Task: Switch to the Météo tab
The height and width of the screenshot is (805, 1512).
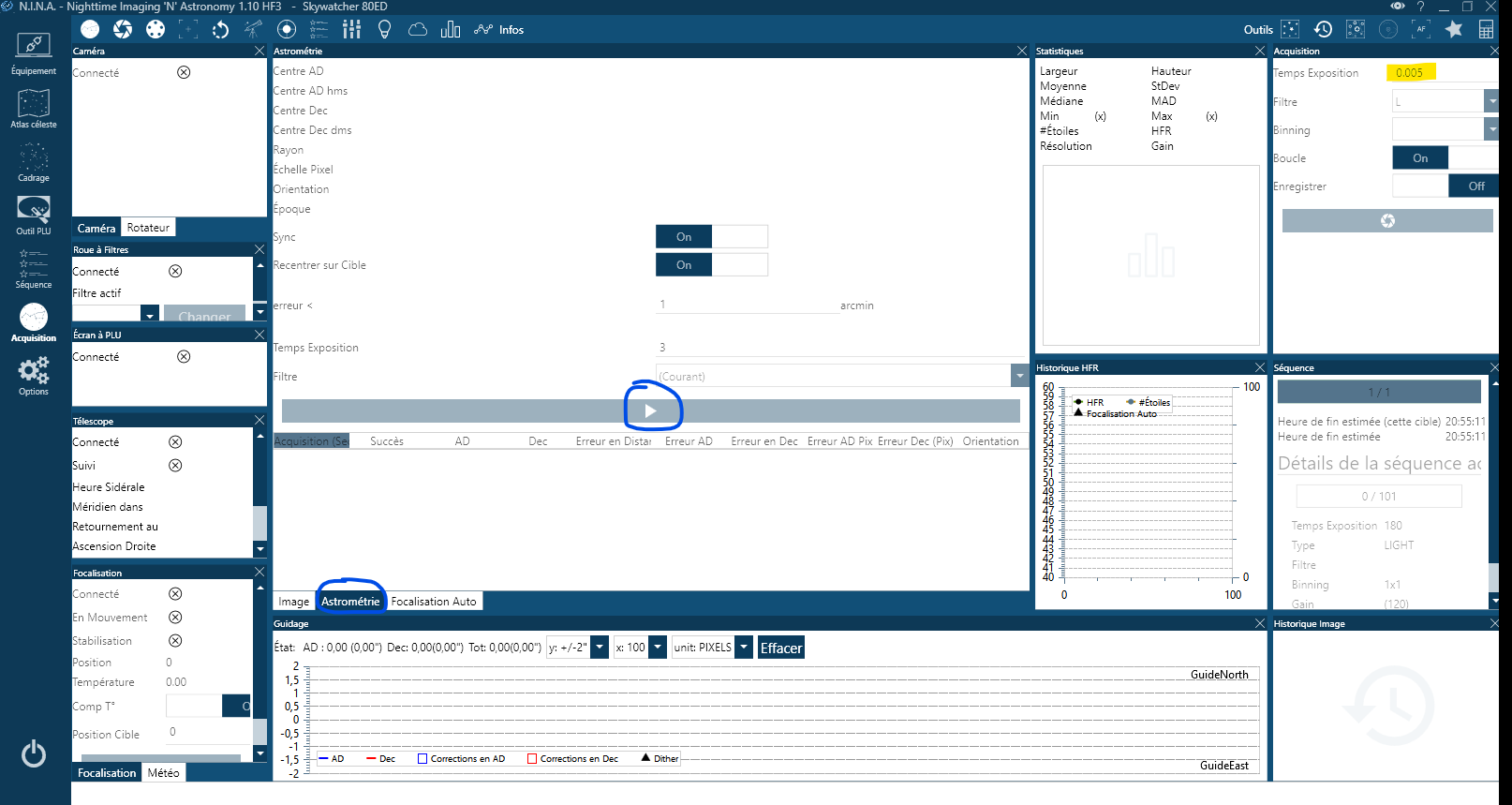Action: tap(163, 773)
